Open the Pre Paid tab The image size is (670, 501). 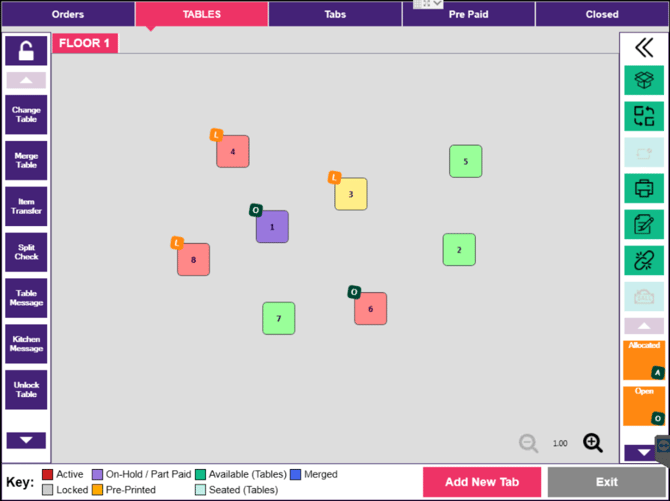[468, 14]
